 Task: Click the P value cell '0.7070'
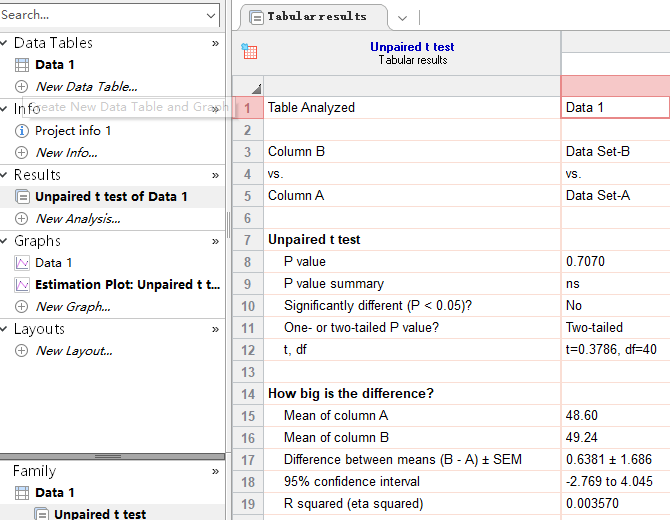[x=616, y=261]
